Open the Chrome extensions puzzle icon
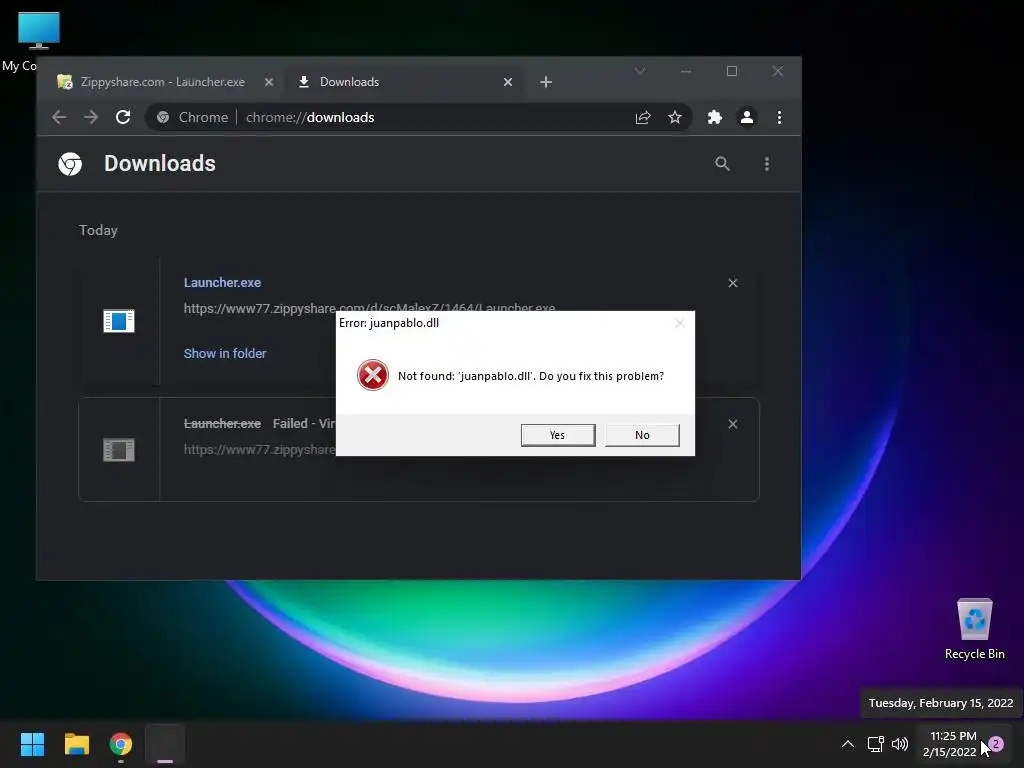This screenshot has height=768, width=1024. click(715, 118)
